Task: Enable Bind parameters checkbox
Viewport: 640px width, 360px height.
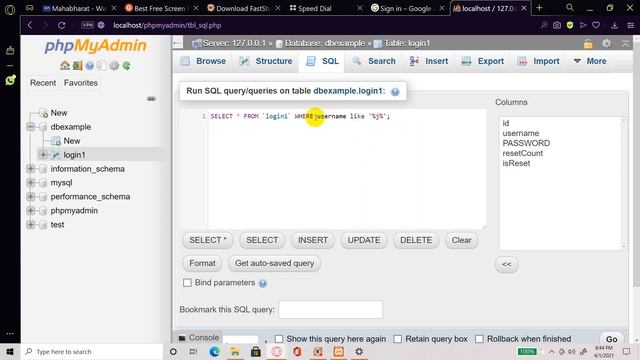Action: click(x=187, y=283)
